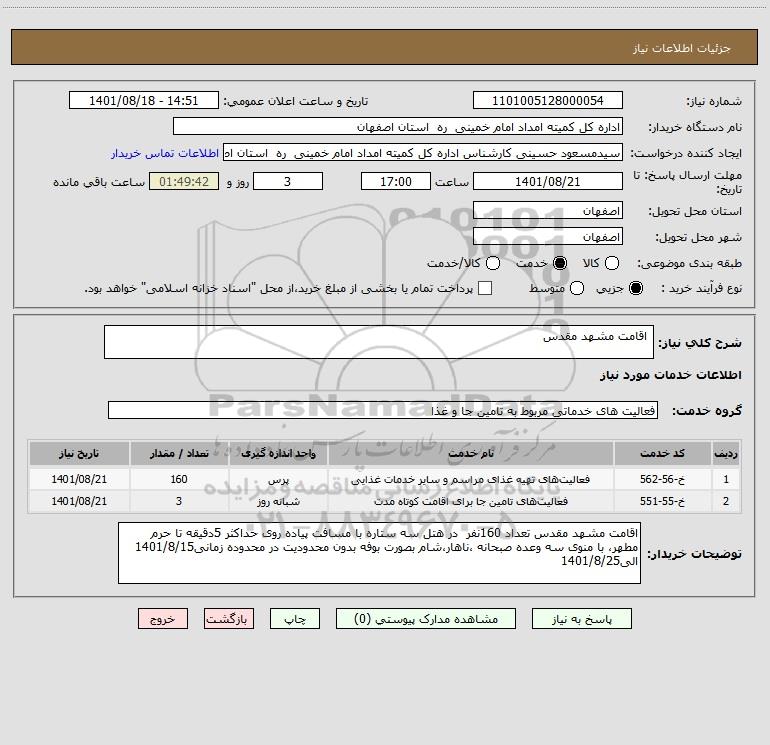Click the deadline time field 17:00

coord(396,181)
